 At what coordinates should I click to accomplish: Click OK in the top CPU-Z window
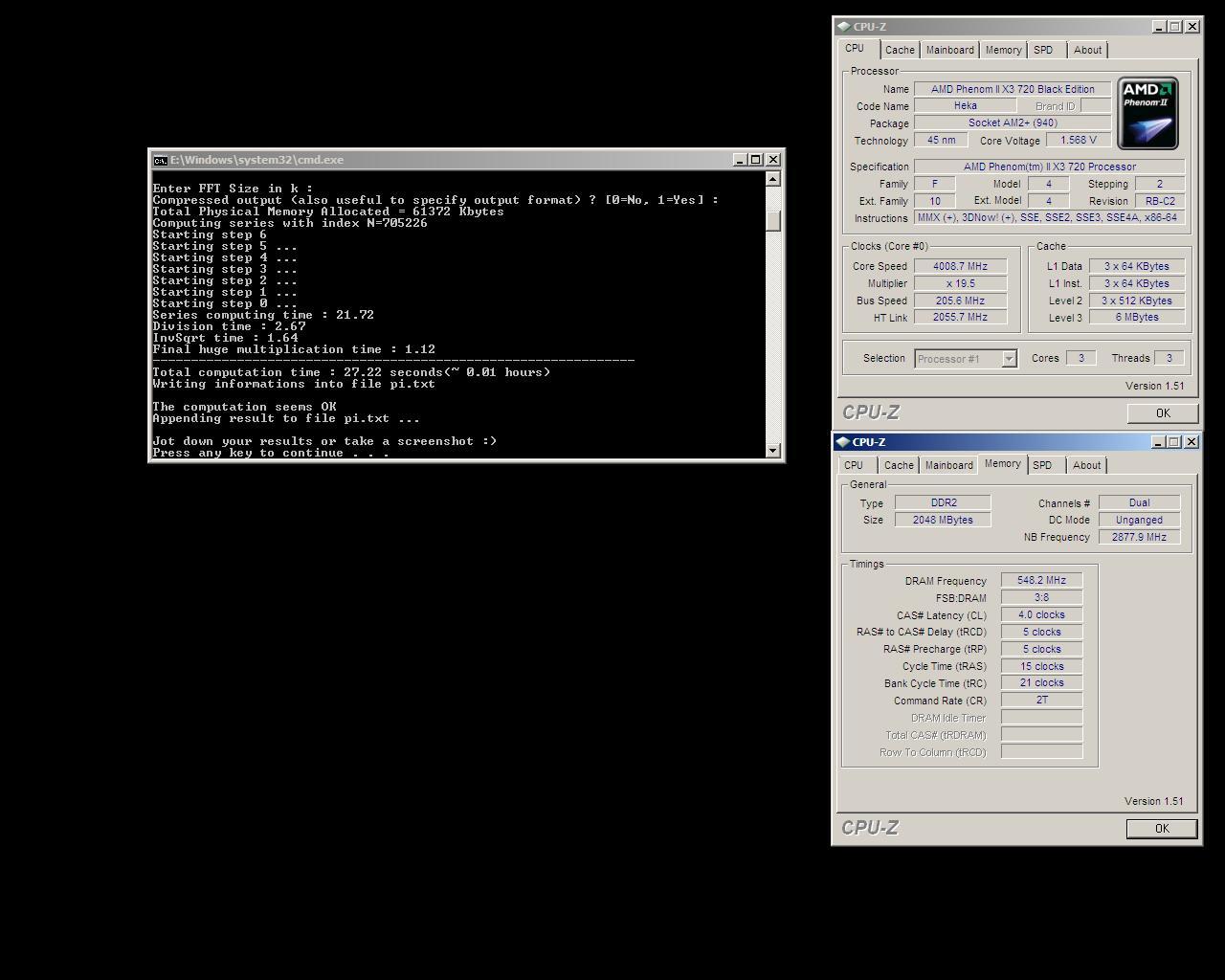(1163, 413)
